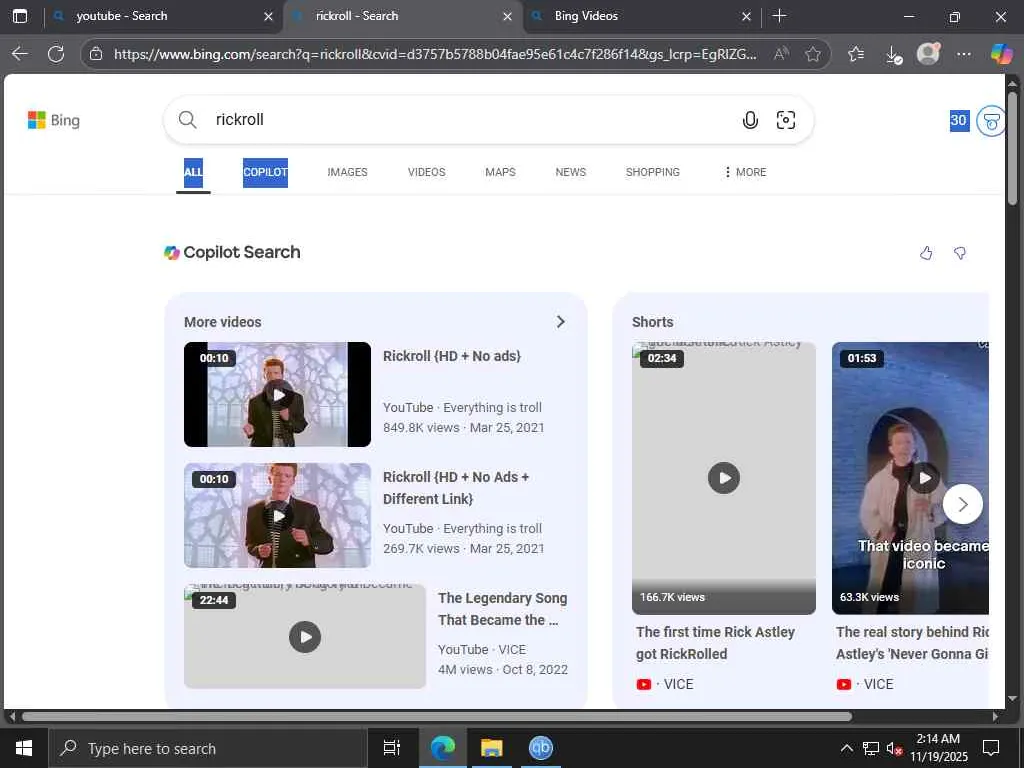Click the thumbs down feedback icon
Image resolution: width=1024 pixels, height=768 pixels.
click(960, 253)
